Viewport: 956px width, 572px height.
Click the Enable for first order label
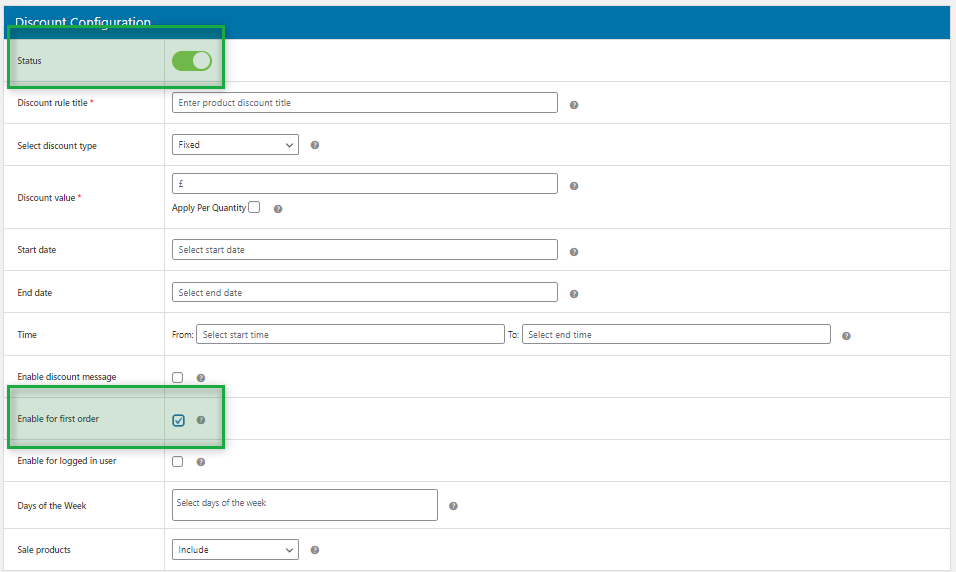coord(58,419)
